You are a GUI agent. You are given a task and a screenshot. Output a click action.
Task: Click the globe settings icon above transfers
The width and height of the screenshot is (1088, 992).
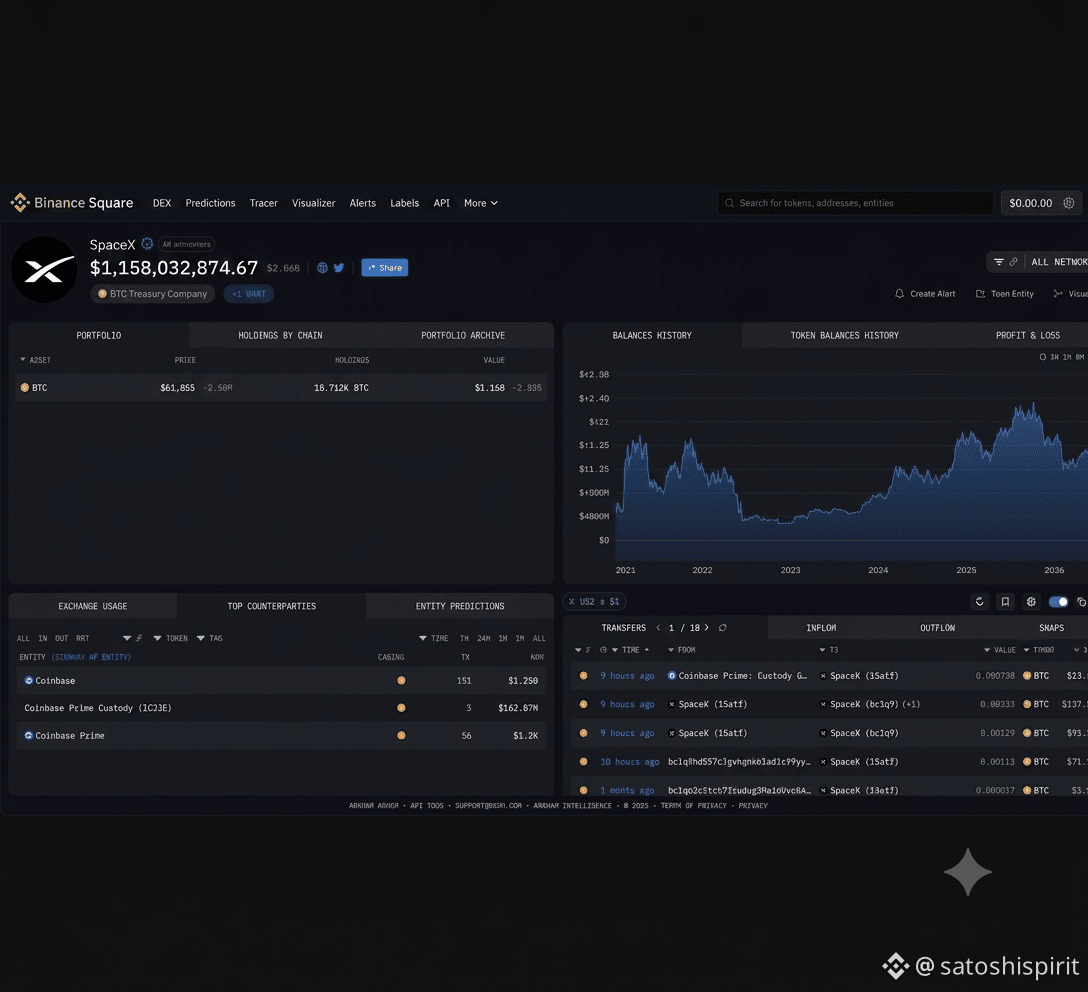1031,601
